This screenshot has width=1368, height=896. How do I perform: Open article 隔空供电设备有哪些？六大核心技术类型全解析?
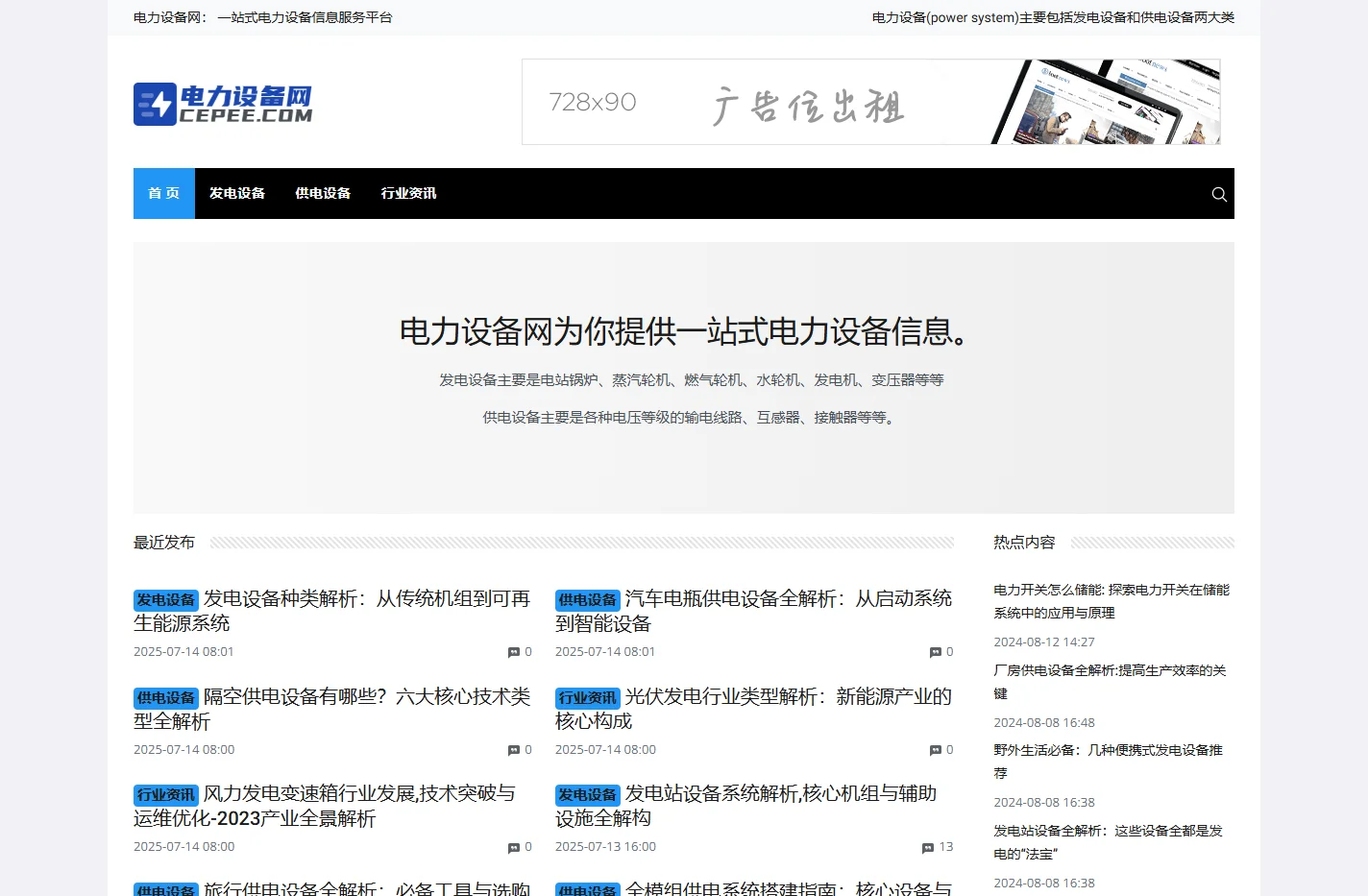click(331, 709)
